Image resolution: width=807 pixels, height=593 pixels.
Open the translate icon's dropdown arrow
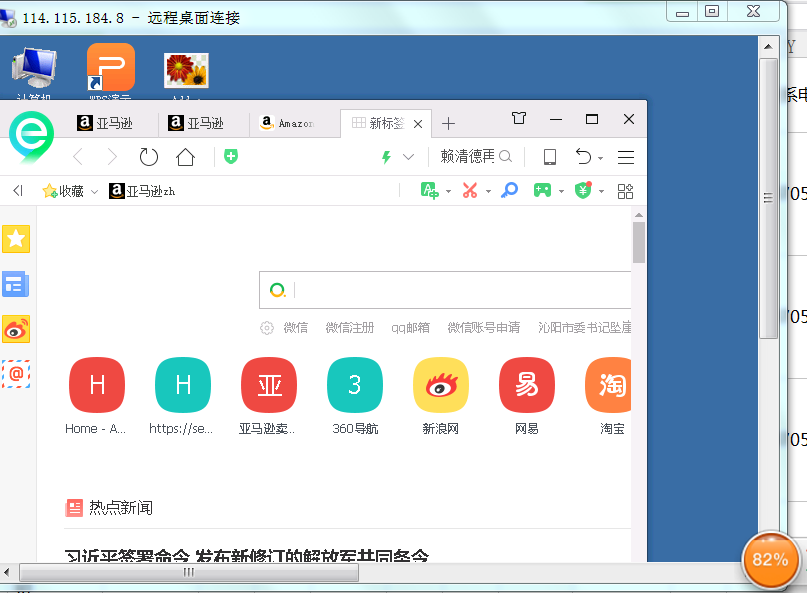coord(448,192)
